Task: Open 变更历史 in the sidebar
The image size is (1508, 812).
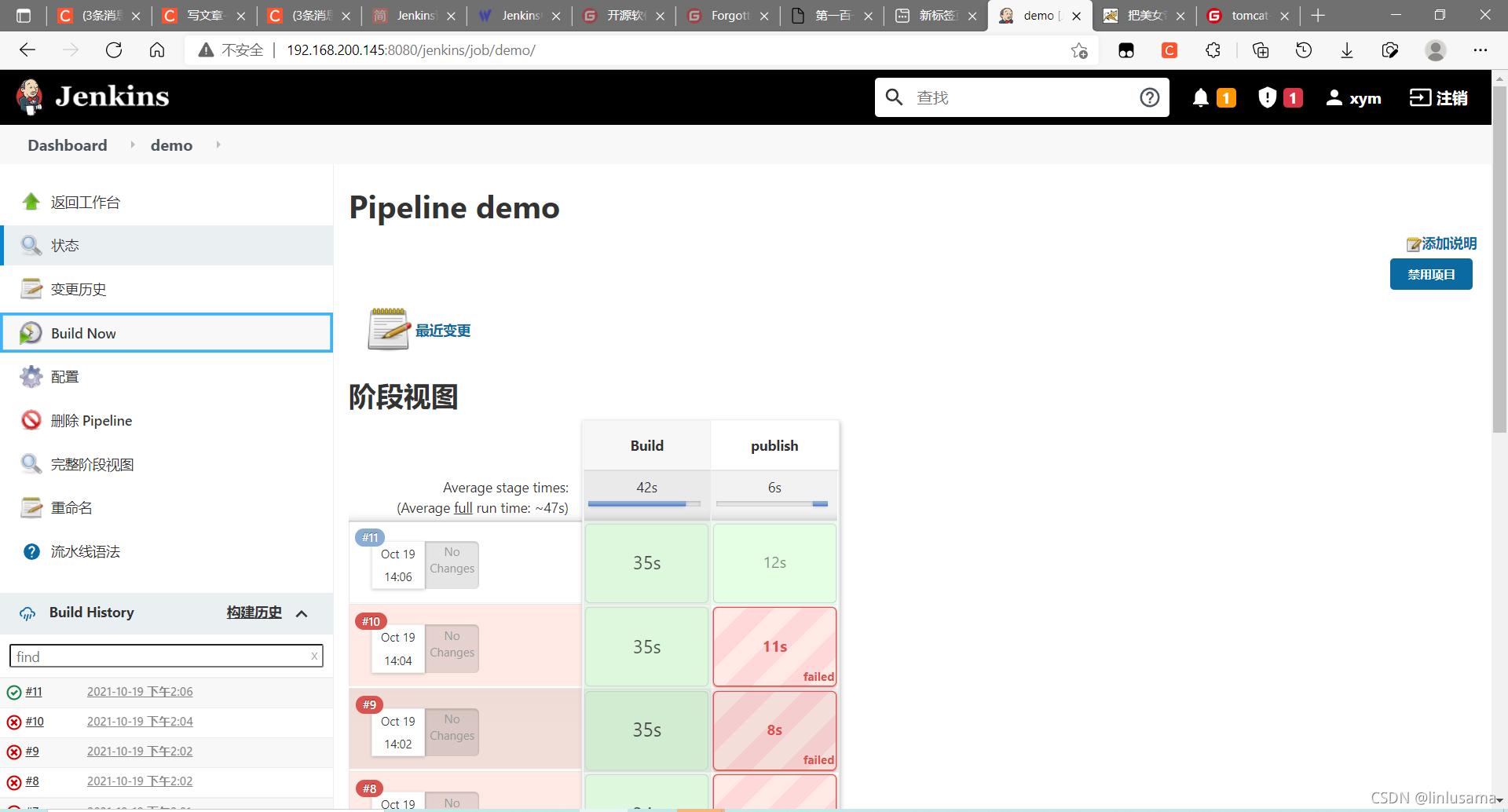Action: (78, 289)
